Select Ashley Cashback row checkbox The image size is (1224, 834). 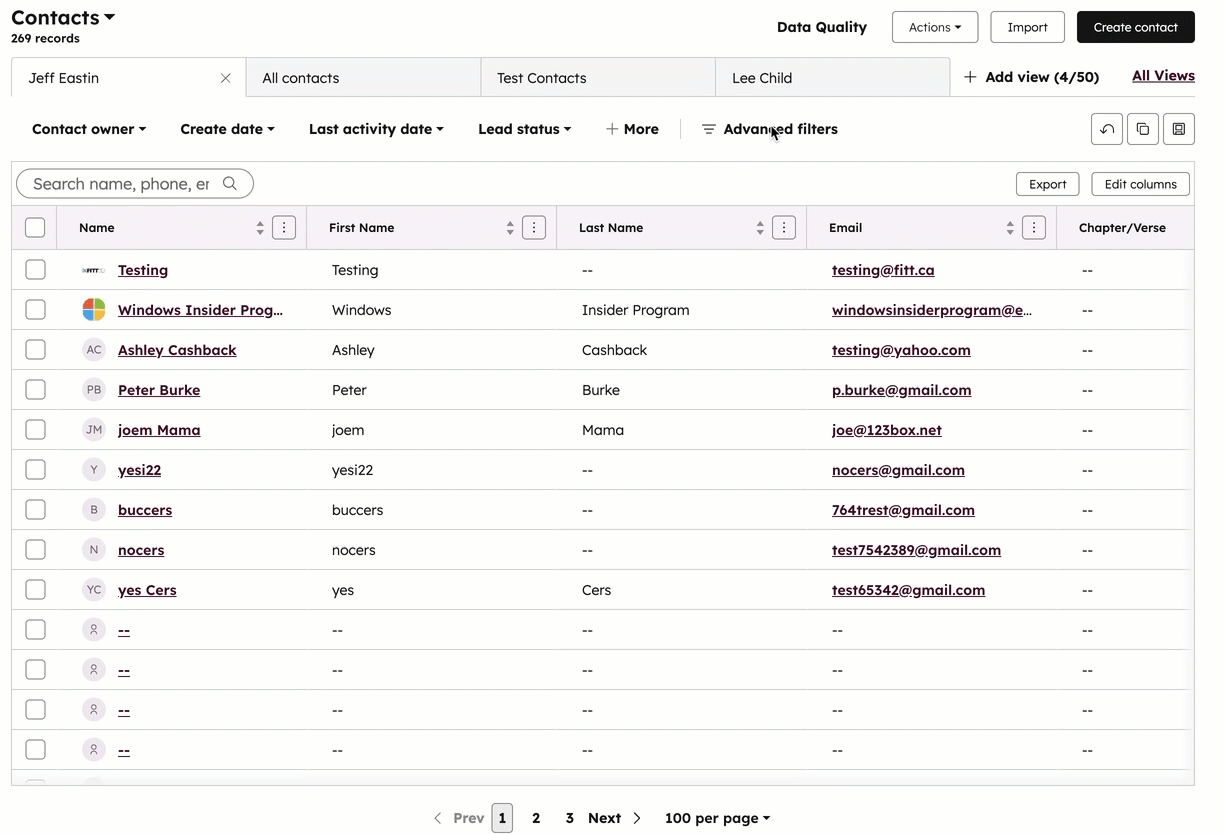35,350
